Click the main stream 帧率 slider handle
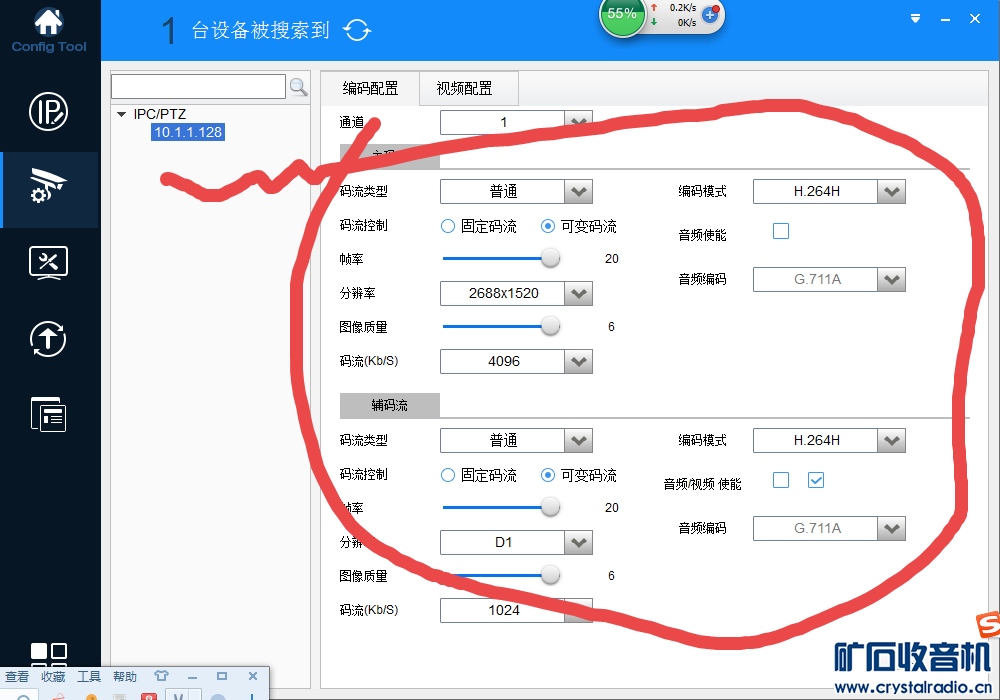This screenshot has width=1000, height=700. tap(550, 258)
